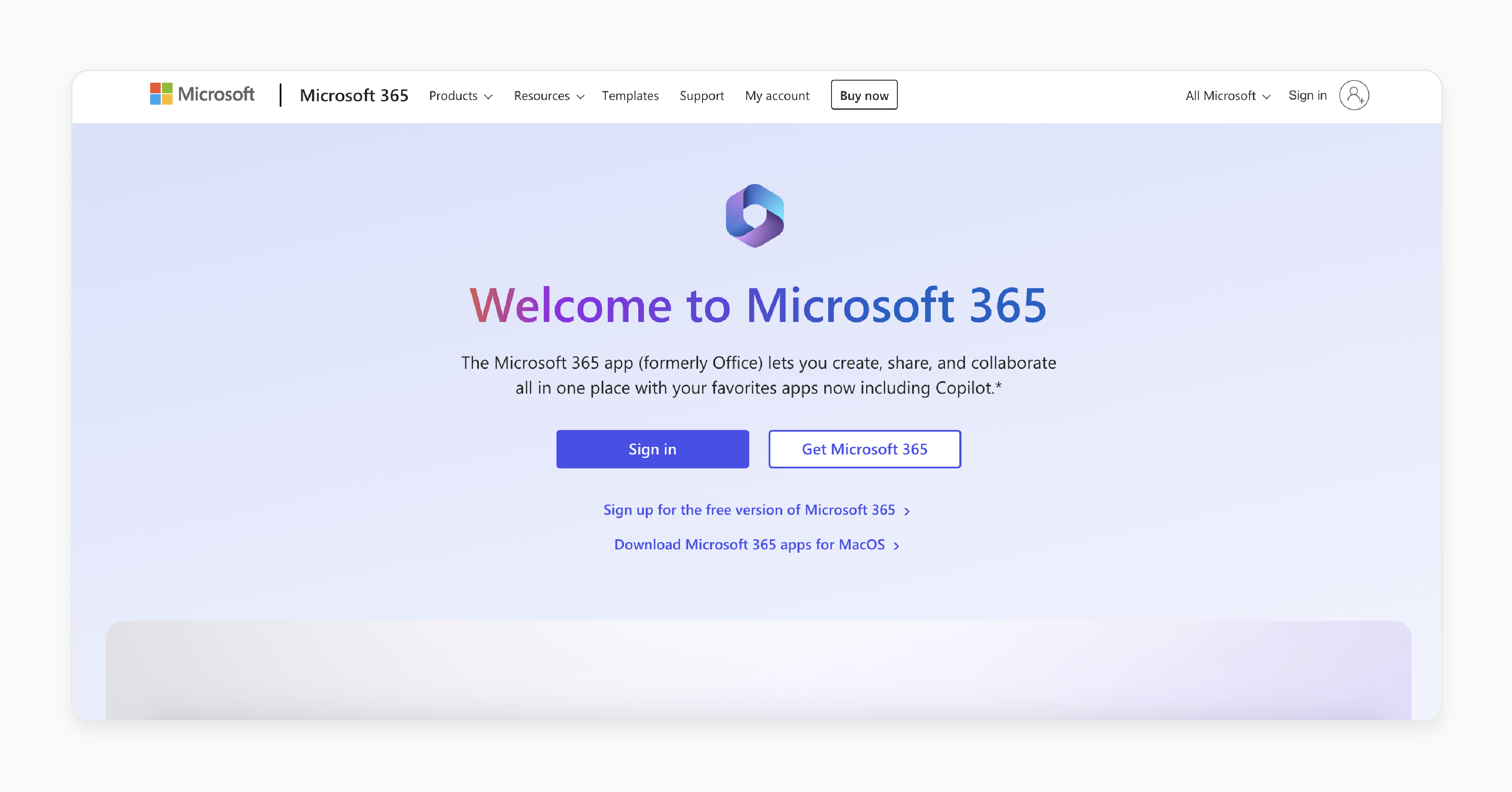Click Sign in button to authenticate

(x=652, y=449)
